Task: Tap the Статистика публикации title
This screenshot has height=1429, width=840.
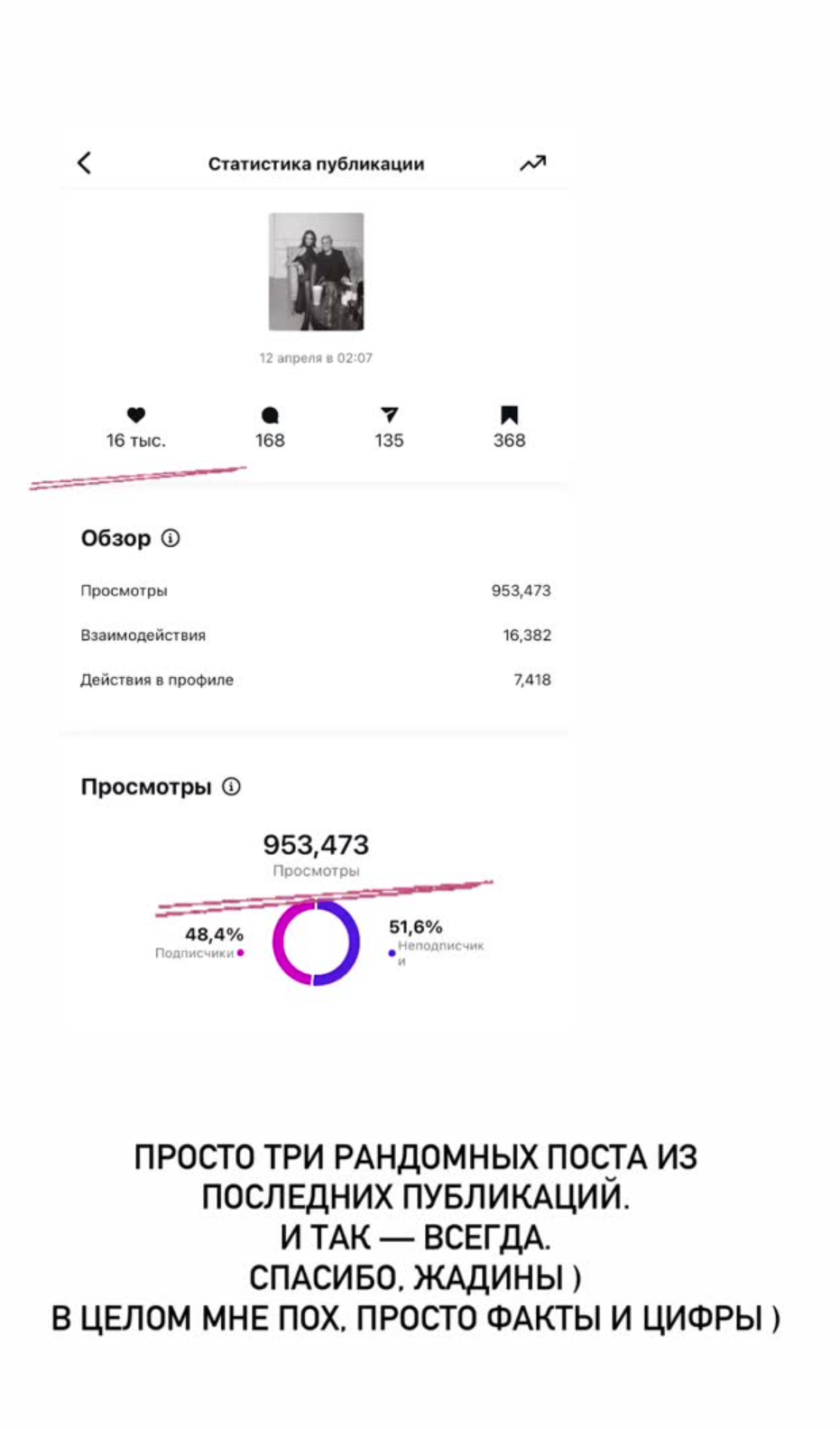Action: click(x=316, y=163)
